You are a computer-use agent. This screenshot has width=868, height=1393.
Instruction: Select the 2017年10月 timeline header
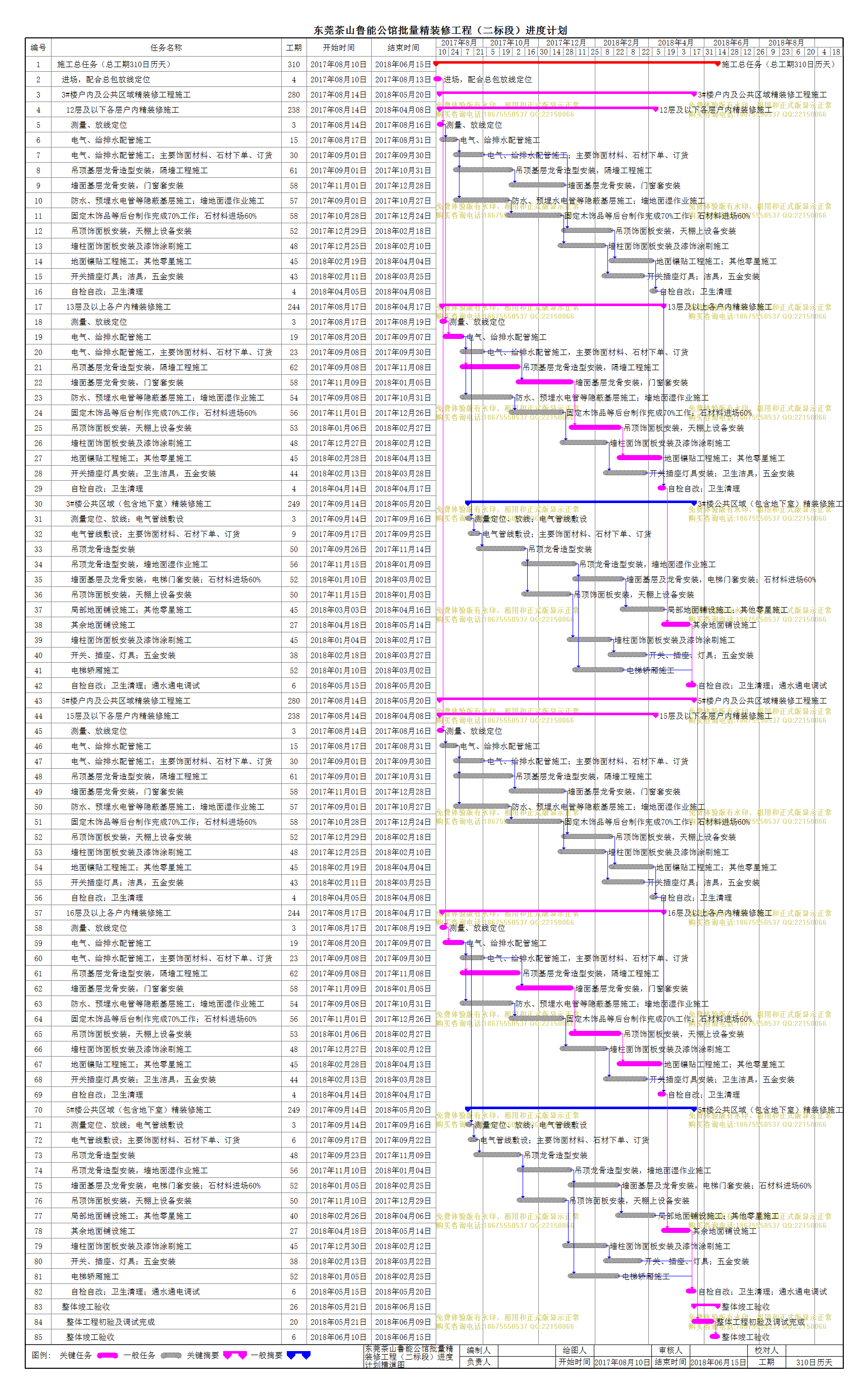pyautogui.click(x=510, y=42)
